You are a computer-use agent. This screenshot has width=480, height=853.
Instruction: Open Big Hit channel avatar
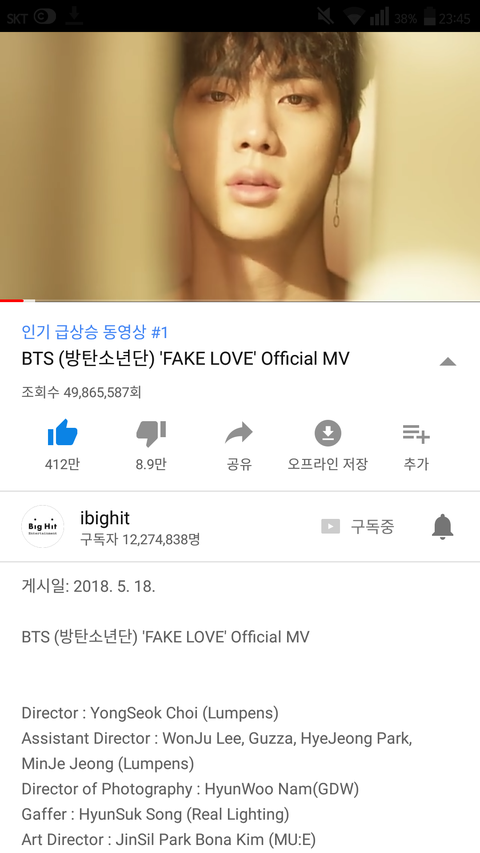(42, 526)
